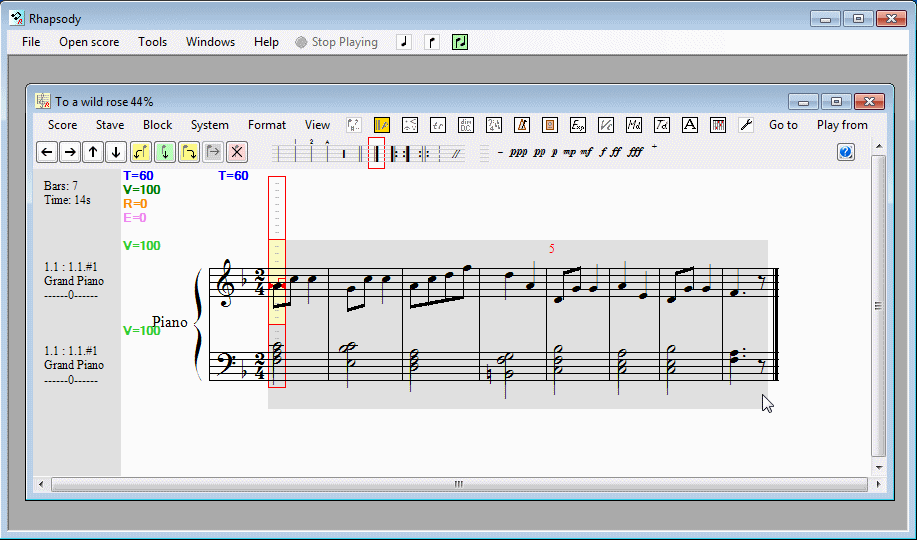Click the metronome icon in the toolbar

521,125
